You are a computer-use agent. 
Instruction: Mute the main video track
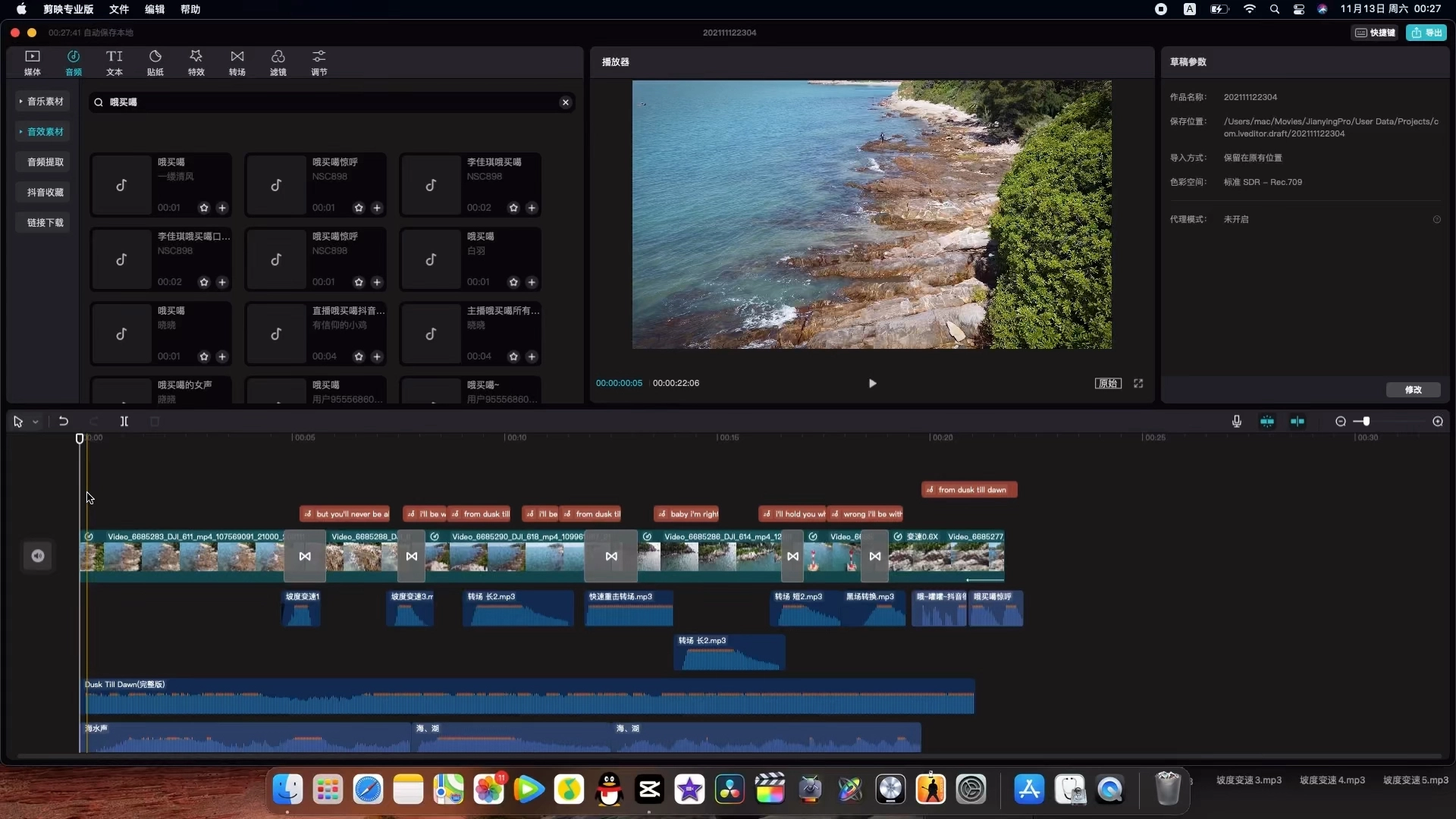point(38,557)
